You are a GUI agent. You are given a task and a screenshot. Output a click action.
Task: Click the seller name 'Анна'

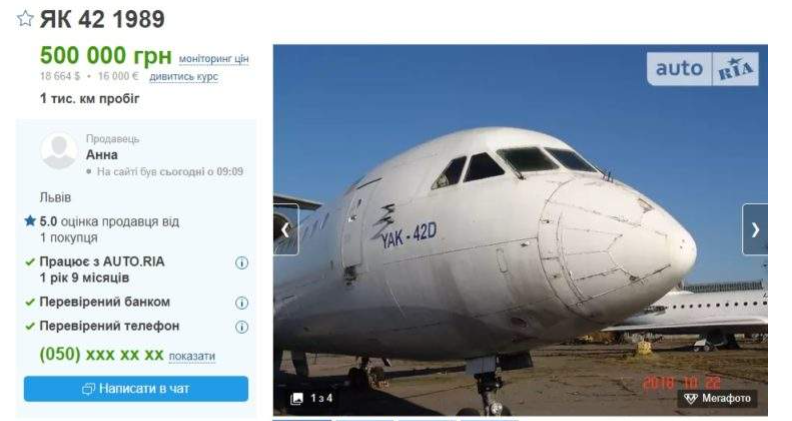tap(102, 155)
